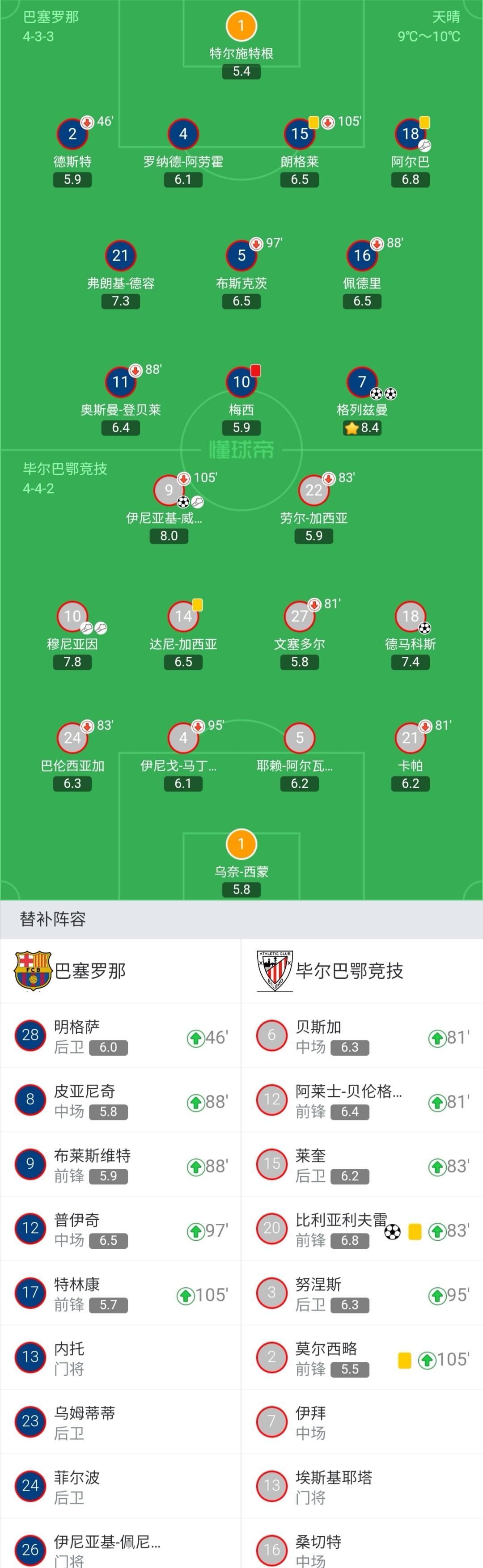Screen dimensions: 483x1568
Task: Tap the 毕尔巴鄂竞技 team name header
Action: (x=350, y=971)
